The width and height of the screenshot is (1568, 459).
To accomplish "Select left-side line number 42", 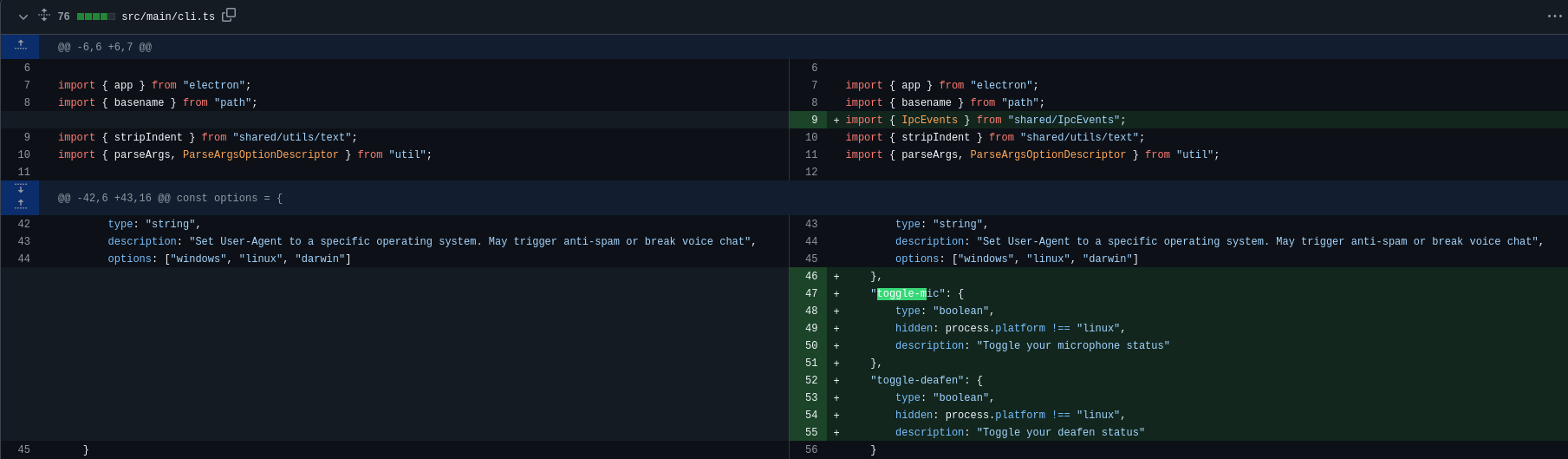I will click(x=23, y=225).
